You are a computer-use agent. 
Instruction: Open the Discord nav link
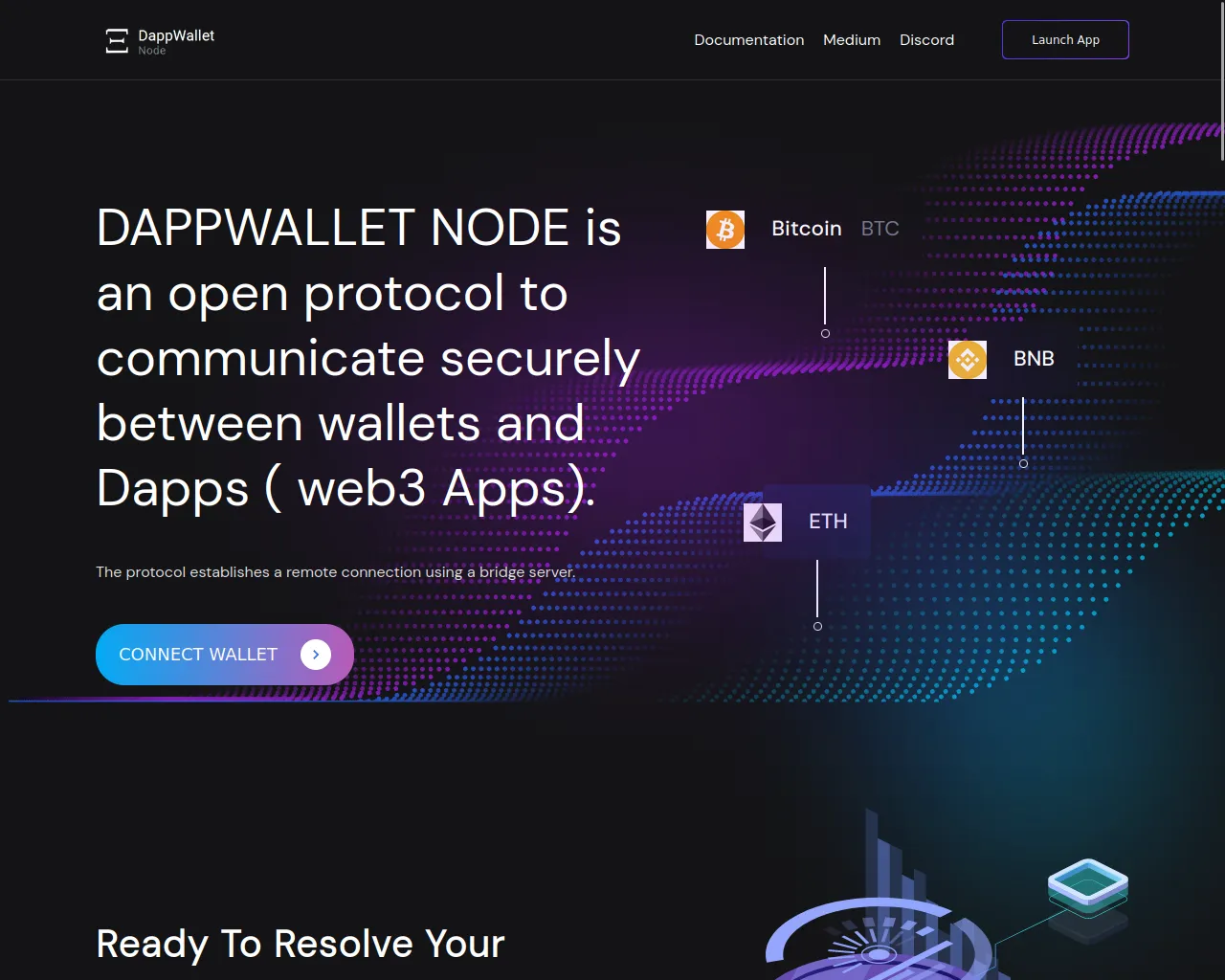(926, 40)
